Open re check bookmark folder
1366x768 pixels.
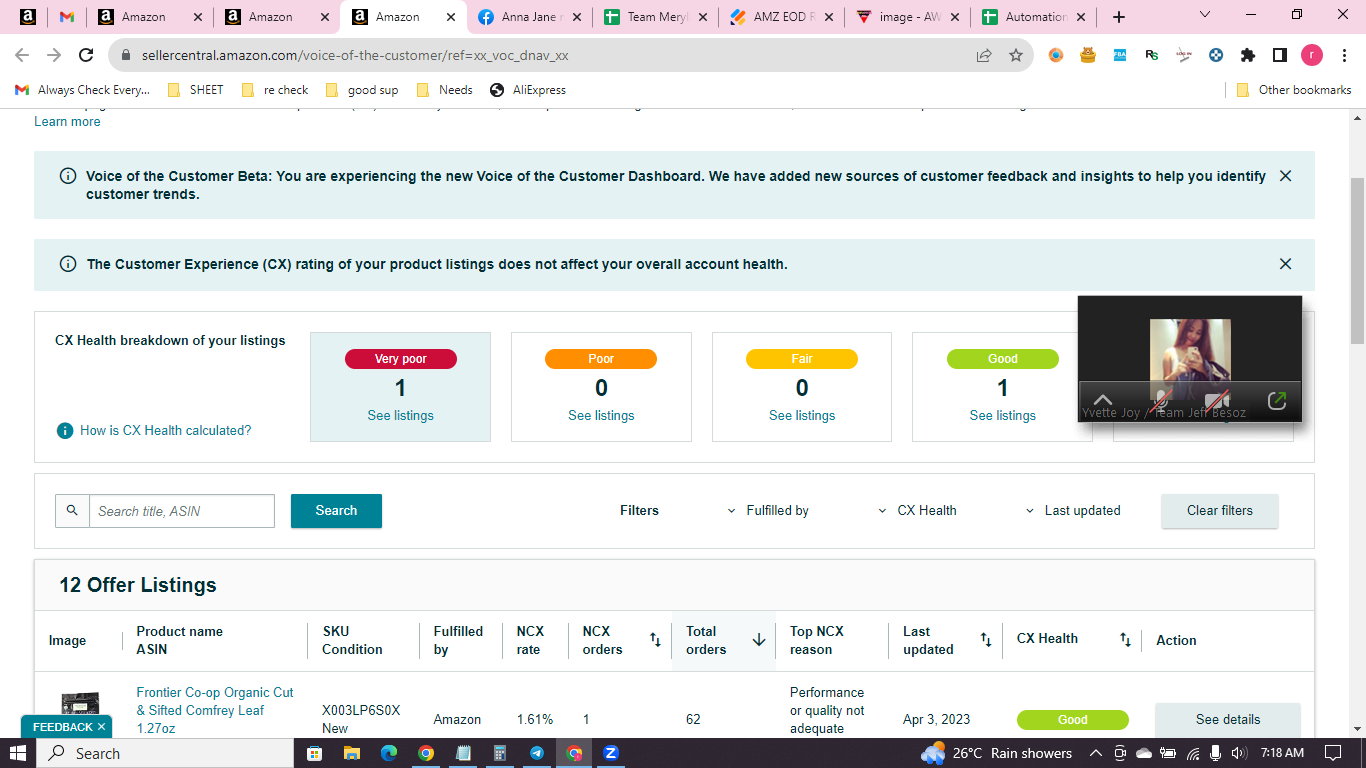pos(275,90)
